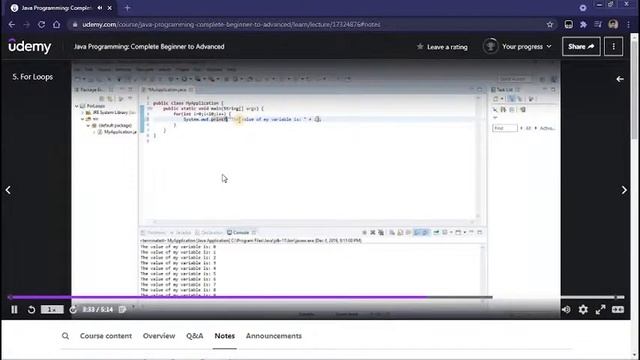The height and width of the screenshot is (360, 640).
Task: Go back in browser
Action: click(x=11, y=24)
